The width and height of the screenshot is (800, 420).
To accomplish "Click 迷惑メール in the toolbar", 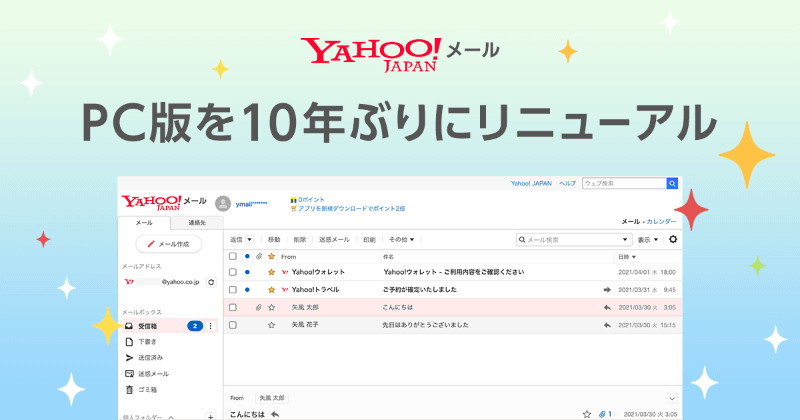I will click(334, 239).
